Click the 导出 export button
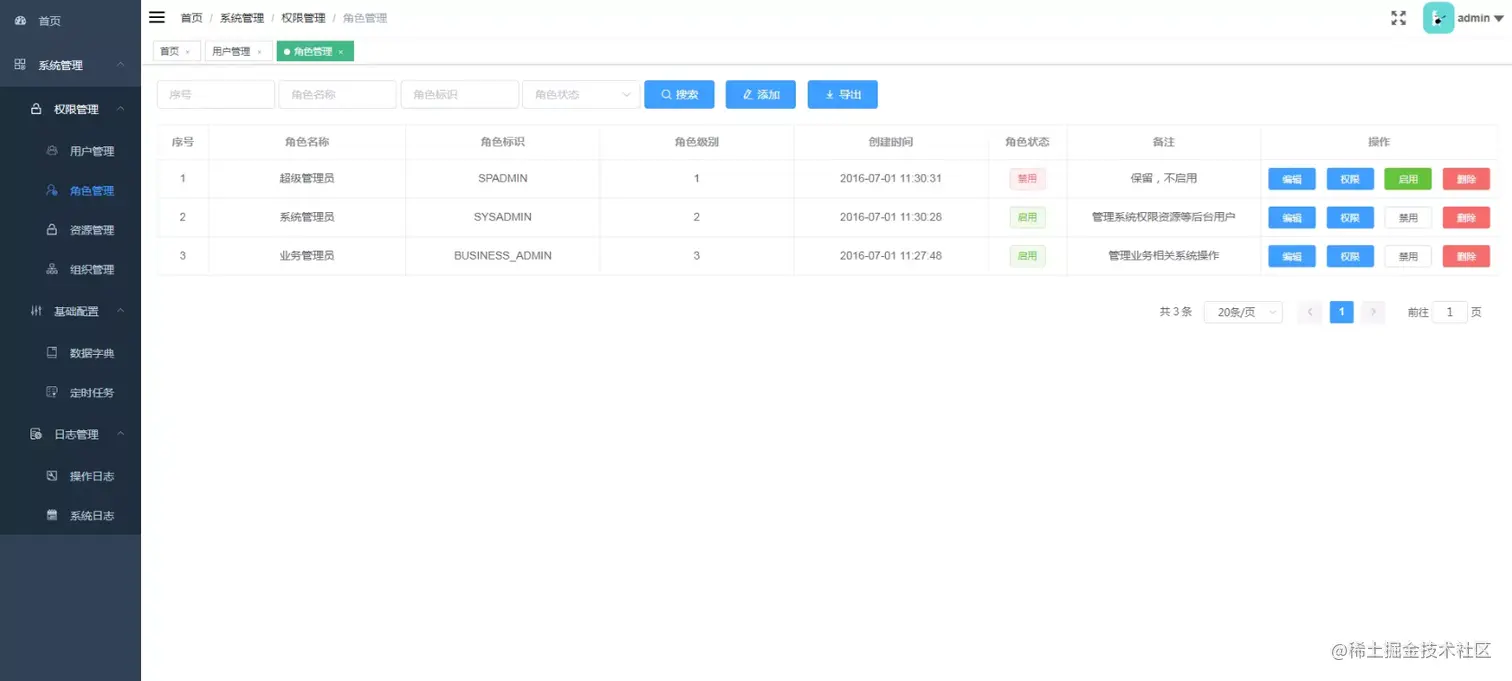This screenshot has height=681, width=1512. point(843,95)
